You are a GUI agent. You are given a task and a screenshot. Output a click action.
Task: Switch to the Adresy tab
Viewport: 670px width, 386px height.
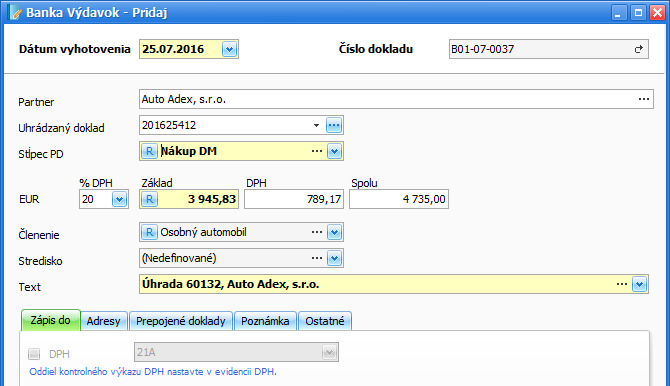coord(103,321)
